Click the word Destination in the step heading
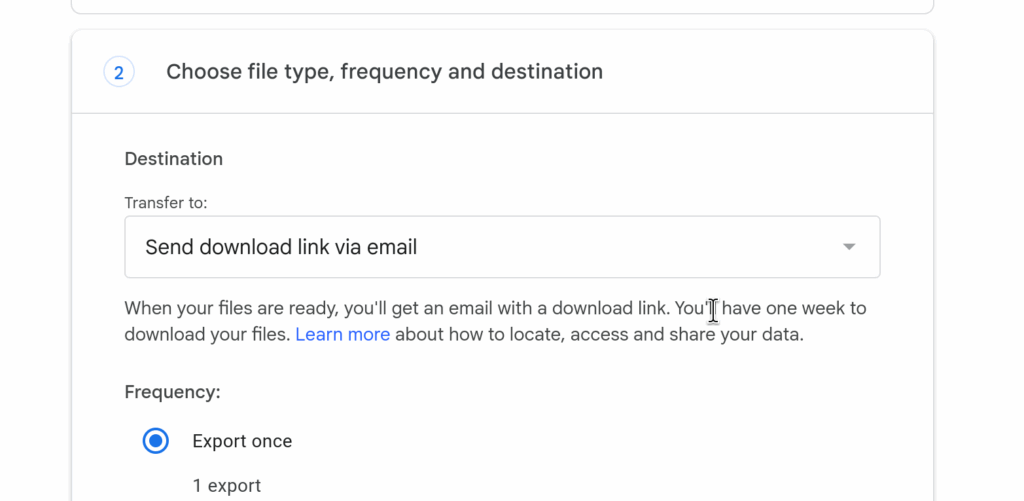The height and width of the screenshot is (501, 1024). point(554,72)
